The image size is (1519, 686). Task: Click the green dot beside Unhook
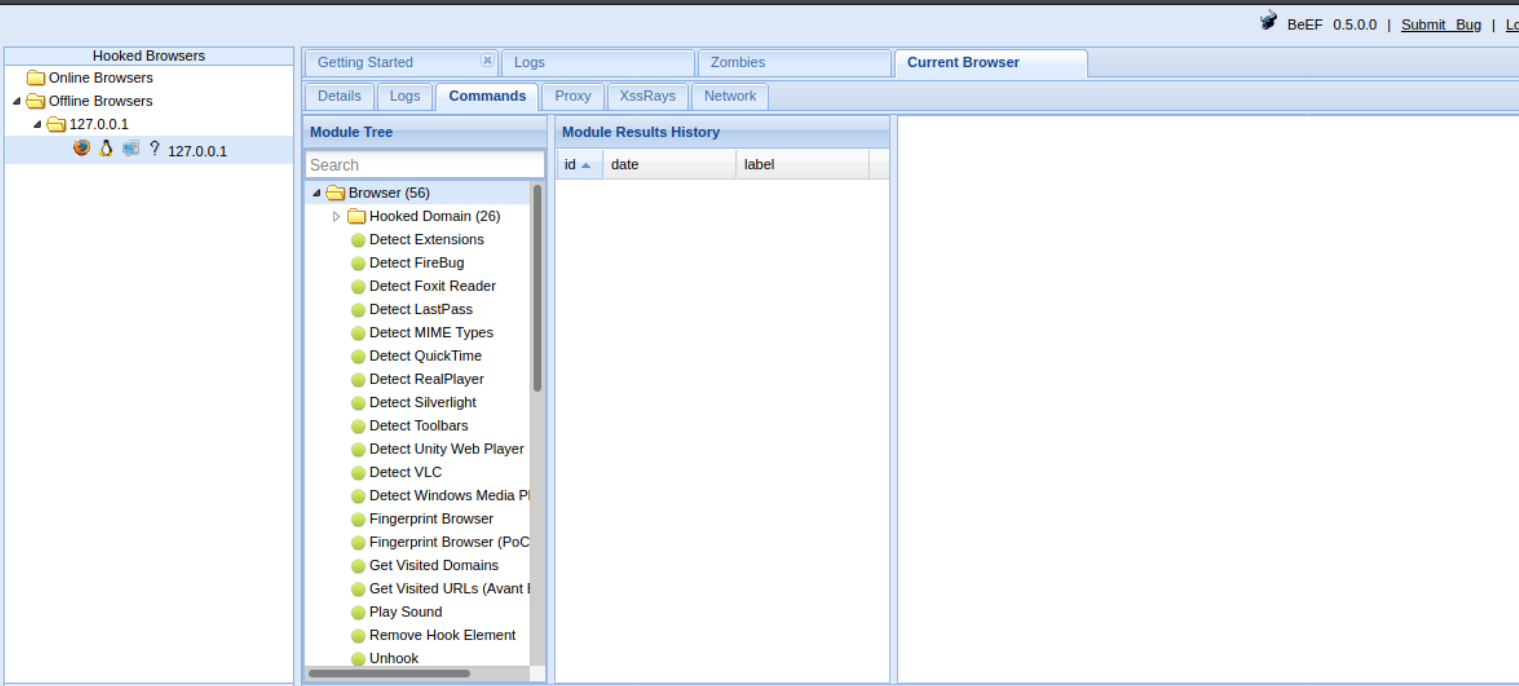pyautogui.click(x=358, y=659)
